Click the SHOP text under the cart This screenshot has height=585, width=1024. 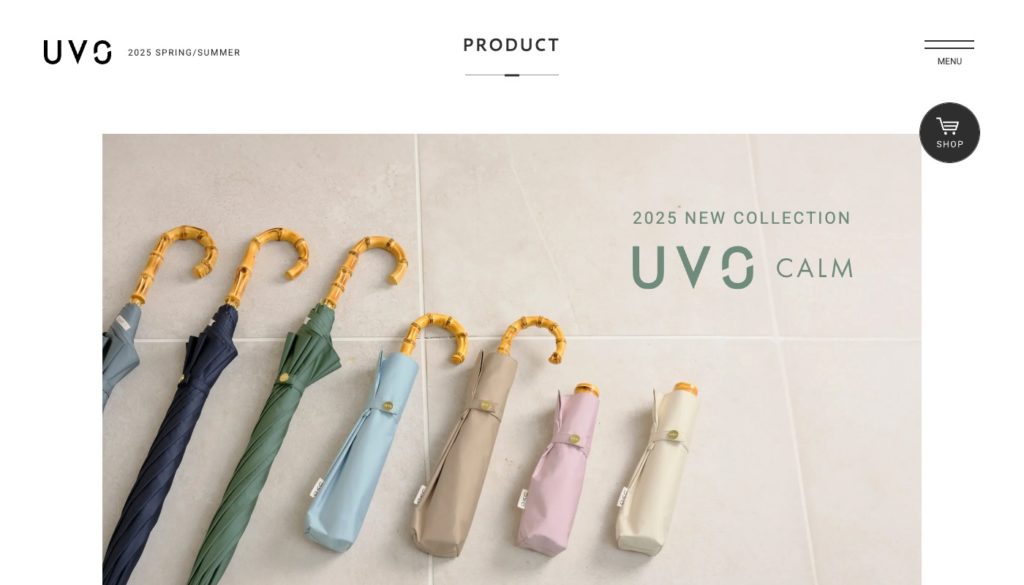coord(950,144)
